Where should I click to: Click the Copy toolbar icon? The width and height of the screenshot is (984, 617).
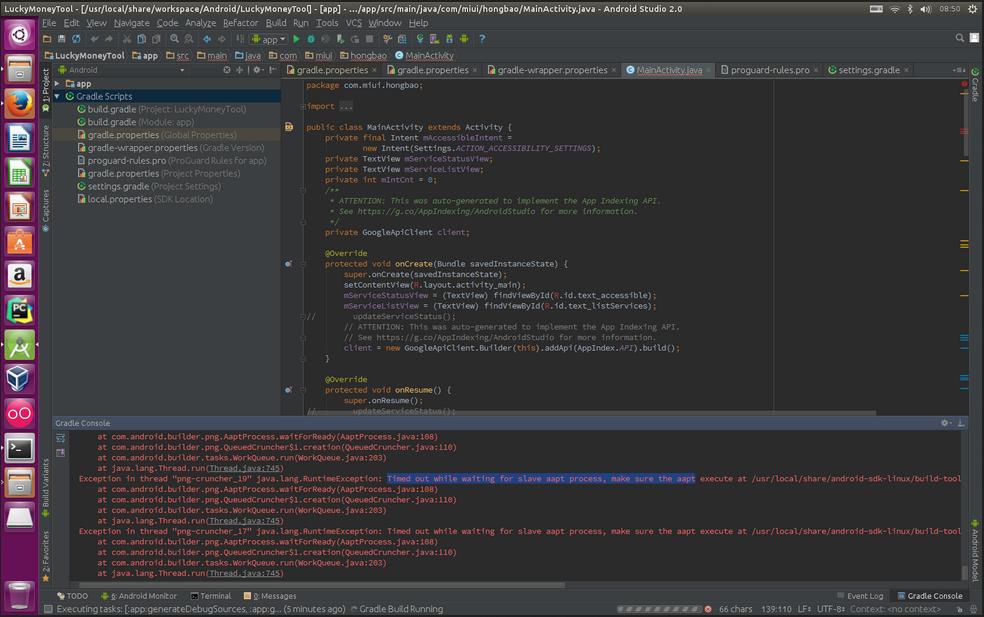[x=141, y=39]
